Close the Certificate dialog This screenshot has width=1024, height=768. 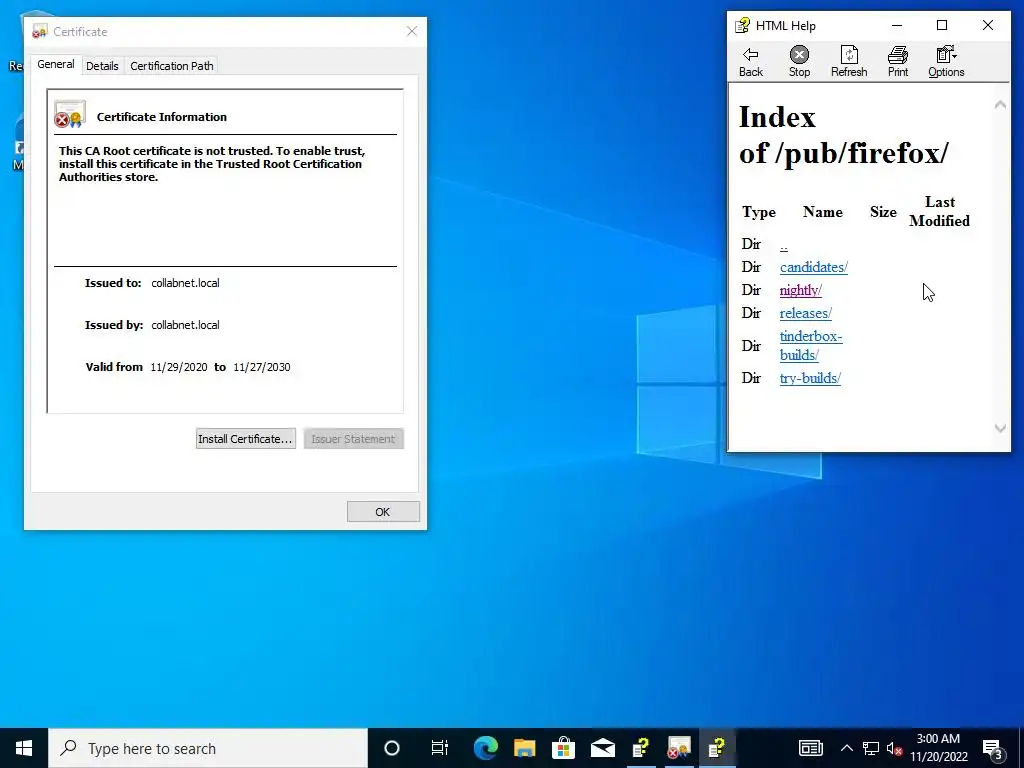[411, 31]
